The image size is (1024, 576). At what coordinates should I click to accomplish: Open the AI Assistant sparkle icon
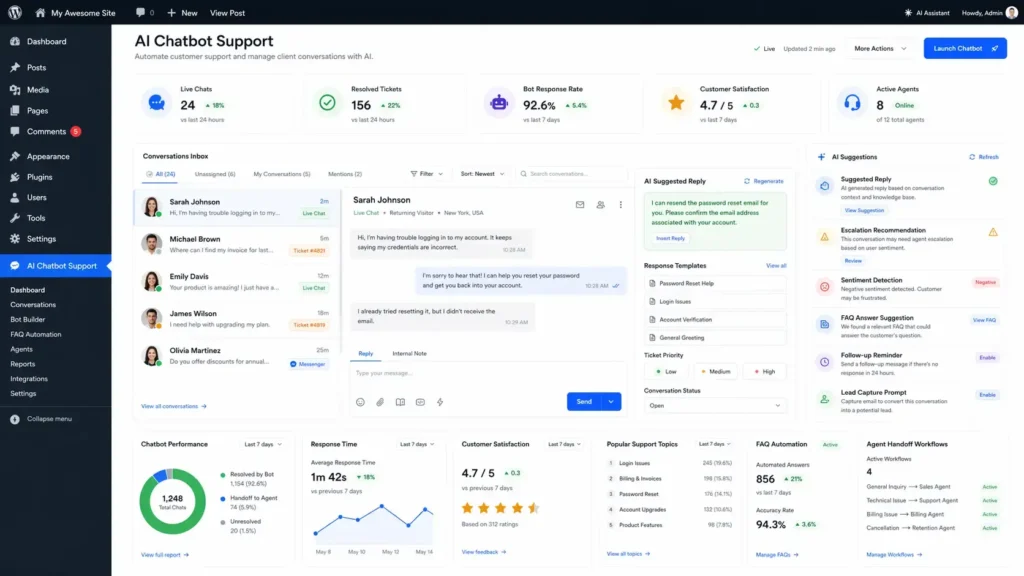click(x=908, y=12)
